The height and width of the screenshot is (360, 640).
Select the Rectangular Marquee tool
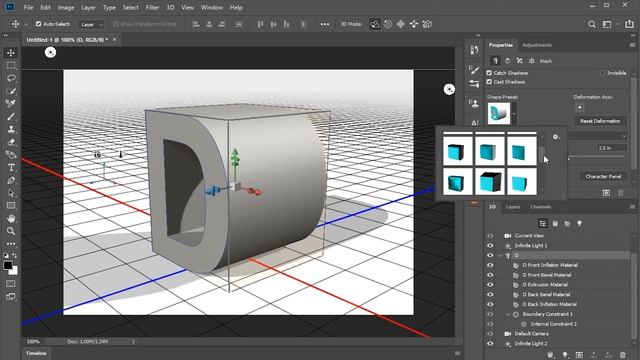point(11,65)
